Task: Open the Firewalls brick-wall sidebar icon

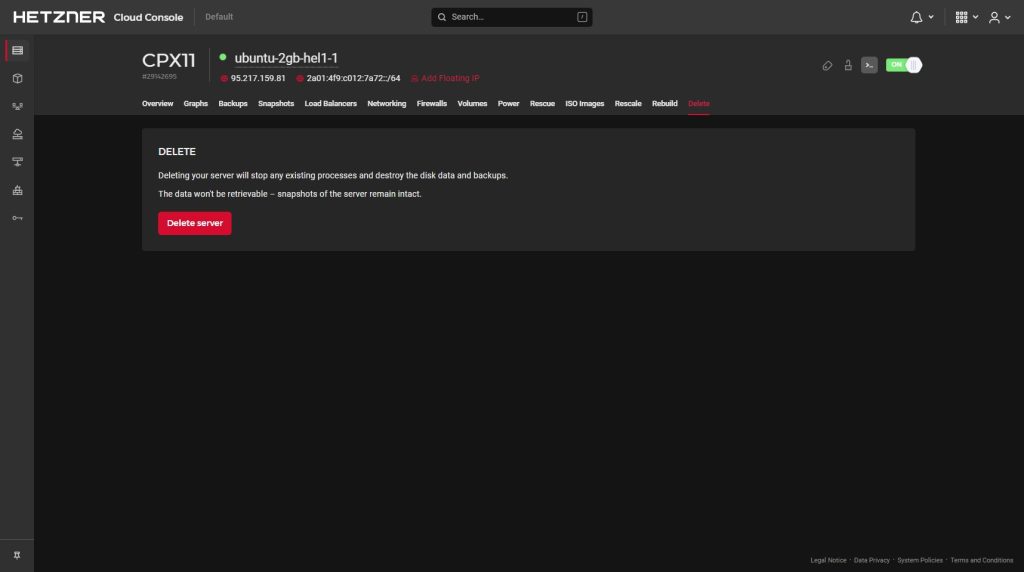Action: [17, 190]
